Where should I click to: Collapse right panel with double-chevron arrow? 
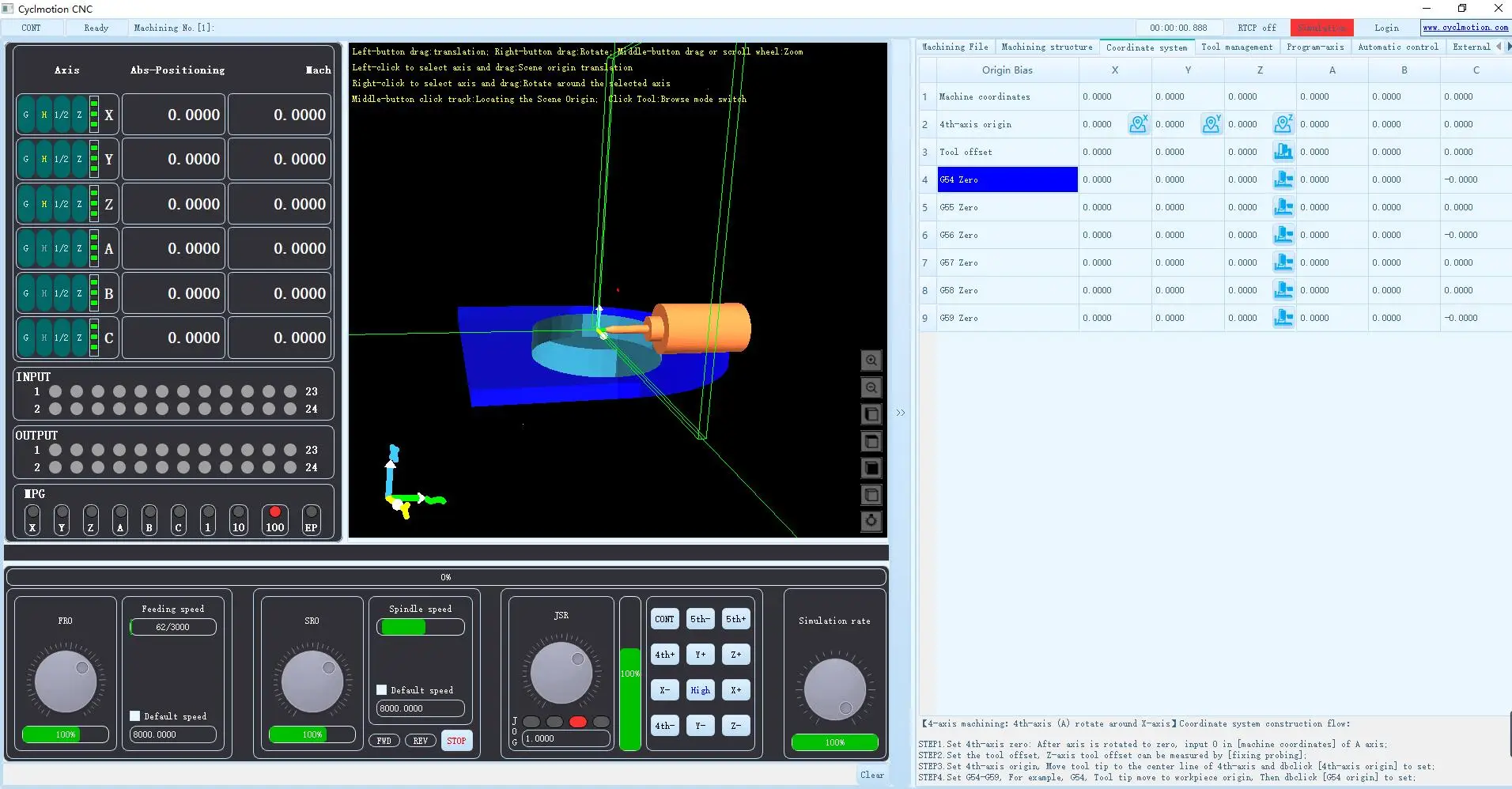[x=900, y=413]
